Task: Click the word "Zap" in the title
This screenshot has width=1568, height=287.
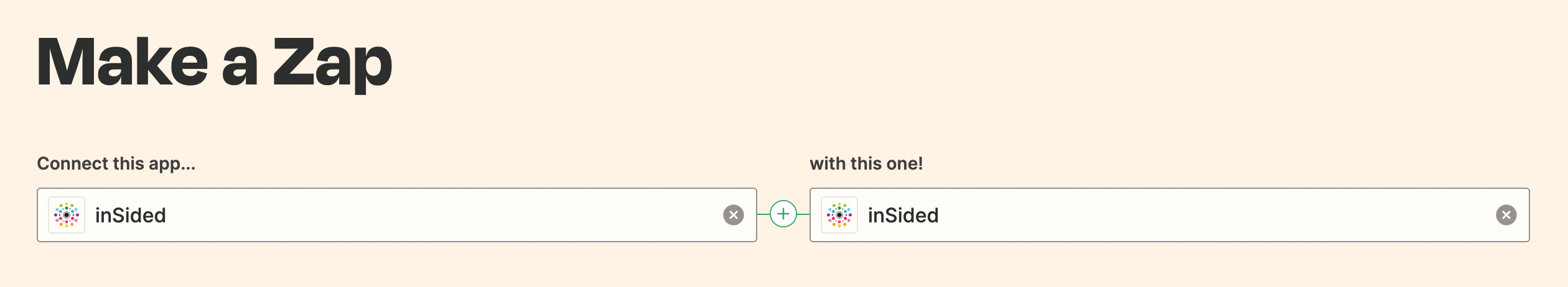Action: [332, 65]
